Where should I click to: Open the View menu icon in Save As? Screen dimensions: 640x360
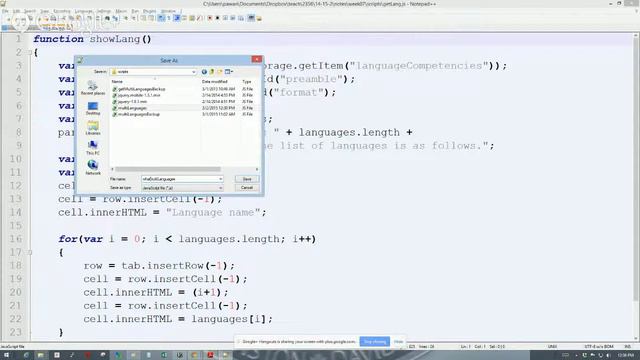coord(229,72)
